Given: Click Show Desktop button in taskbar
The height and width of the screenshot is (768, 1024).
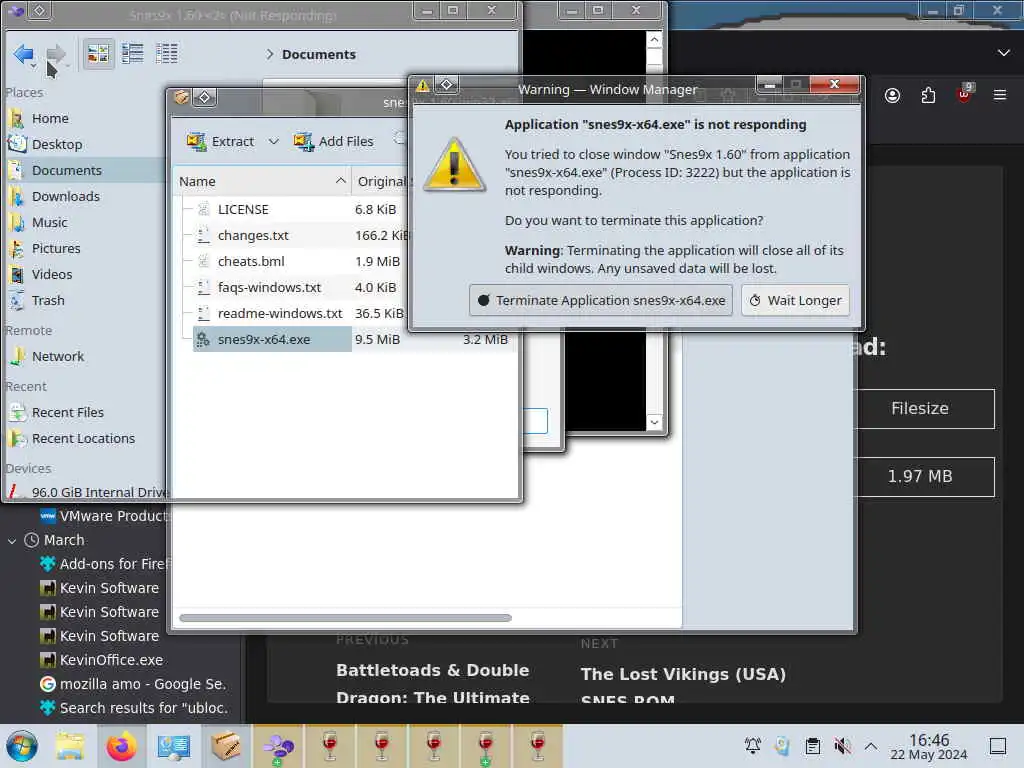Looking at the screenshot, I should (x=998, y=746).
